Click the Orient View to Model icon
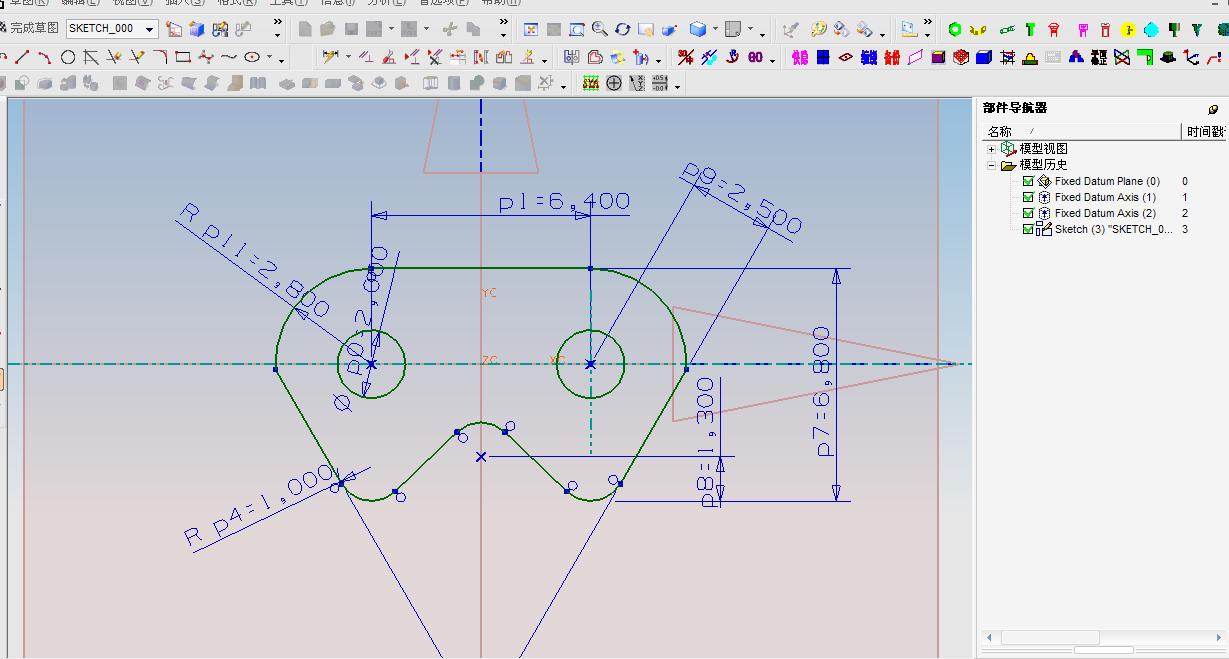 [x=197, y=29]
